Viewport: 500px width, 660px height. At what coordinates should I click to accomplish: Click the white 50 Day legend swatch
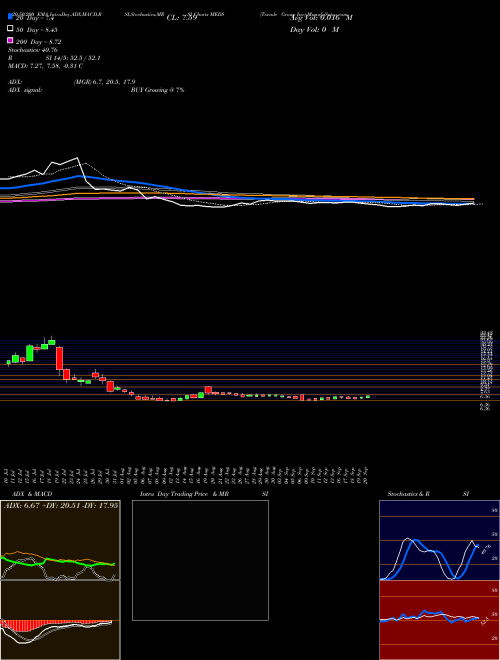click(x=10, y=29)
